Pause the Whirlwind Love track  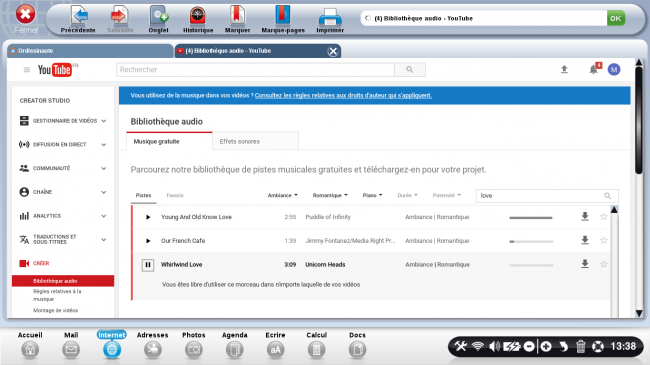pyautogui.click(x=148, y=265)
